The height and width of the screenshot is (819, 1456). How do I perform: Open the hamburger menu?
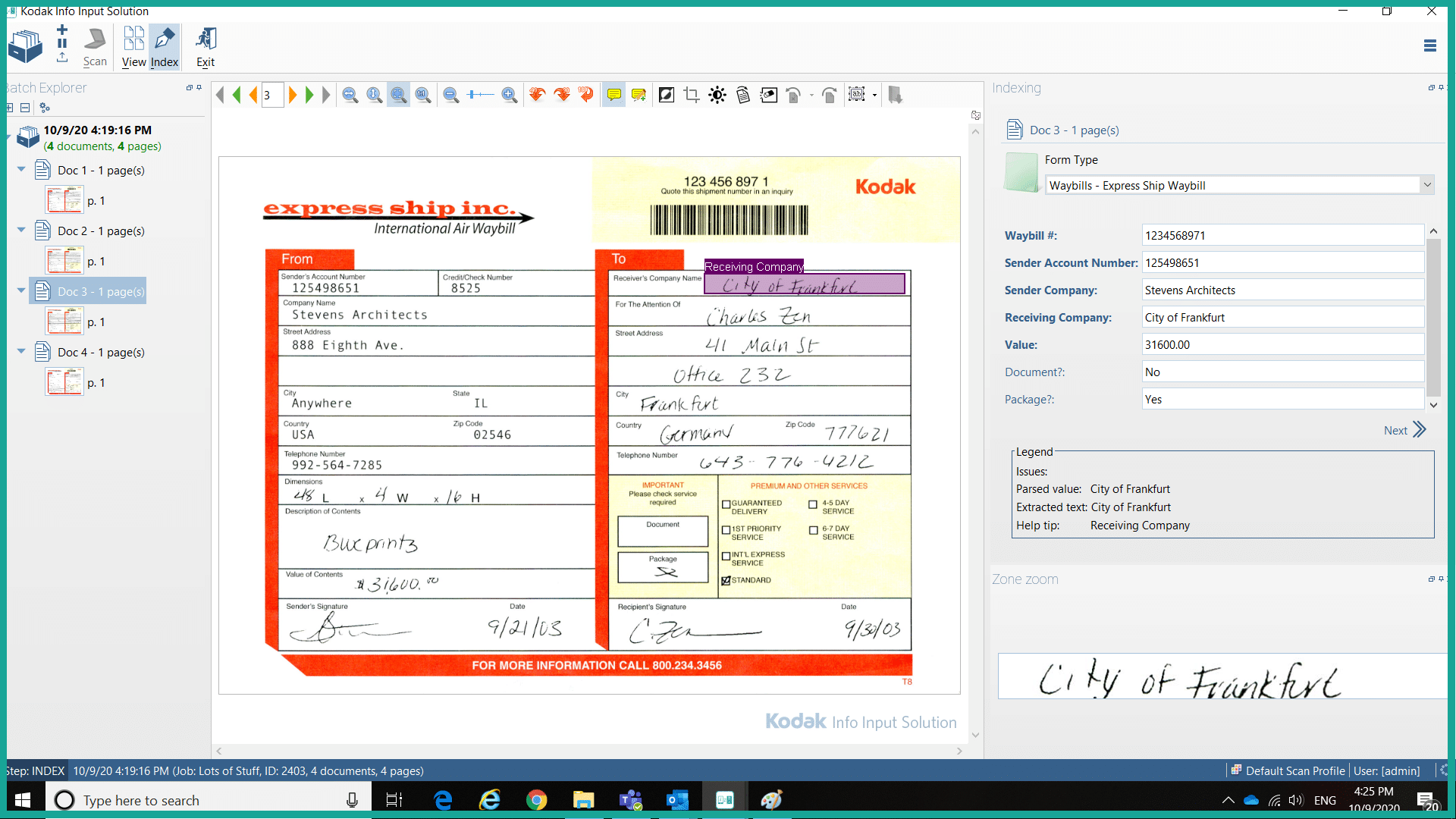click(1430, 45)
